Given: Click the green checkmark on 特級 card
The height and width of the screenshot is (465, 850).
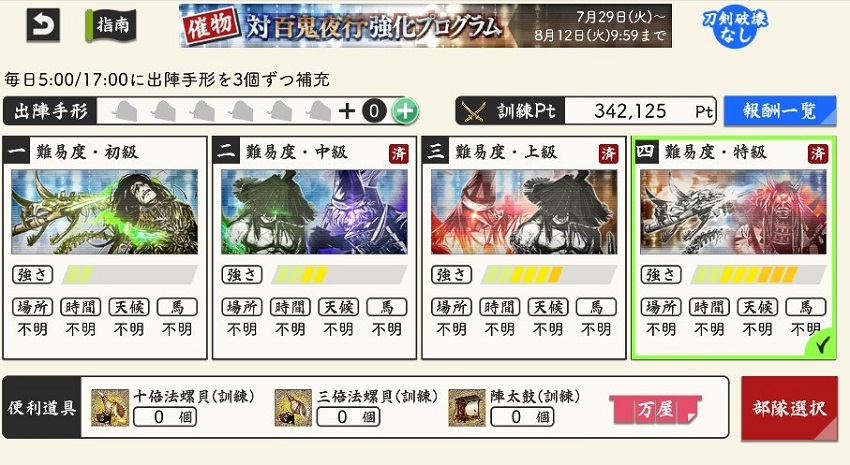Looking at the screenshot, I should pyautogui.click(x=822, y=345).
